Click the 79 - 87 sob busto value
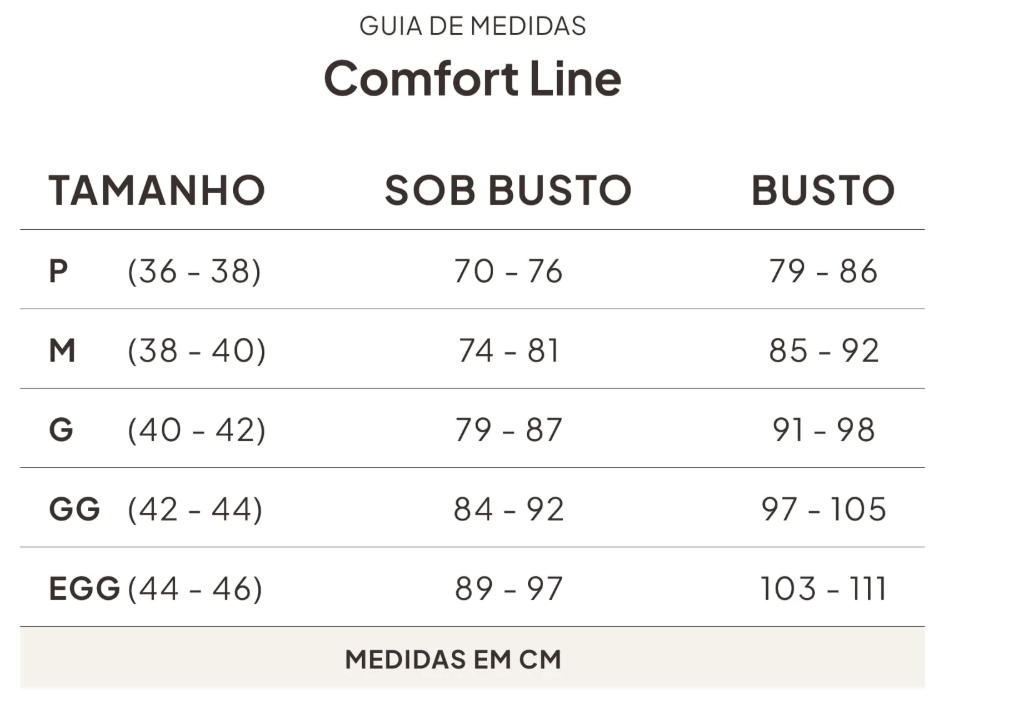This screenshot has width=1012, height=708. [x=508, y=430]
